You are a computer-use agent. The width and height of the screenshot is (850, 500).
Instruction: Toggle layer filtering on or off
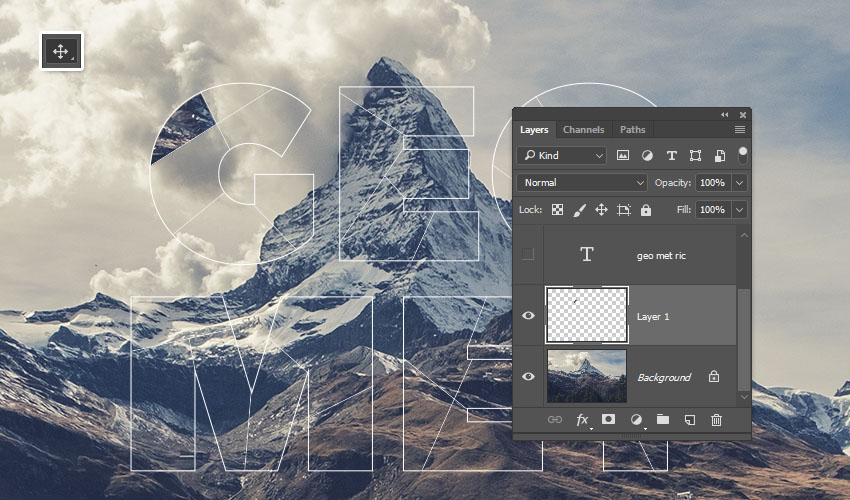(743, 155)
